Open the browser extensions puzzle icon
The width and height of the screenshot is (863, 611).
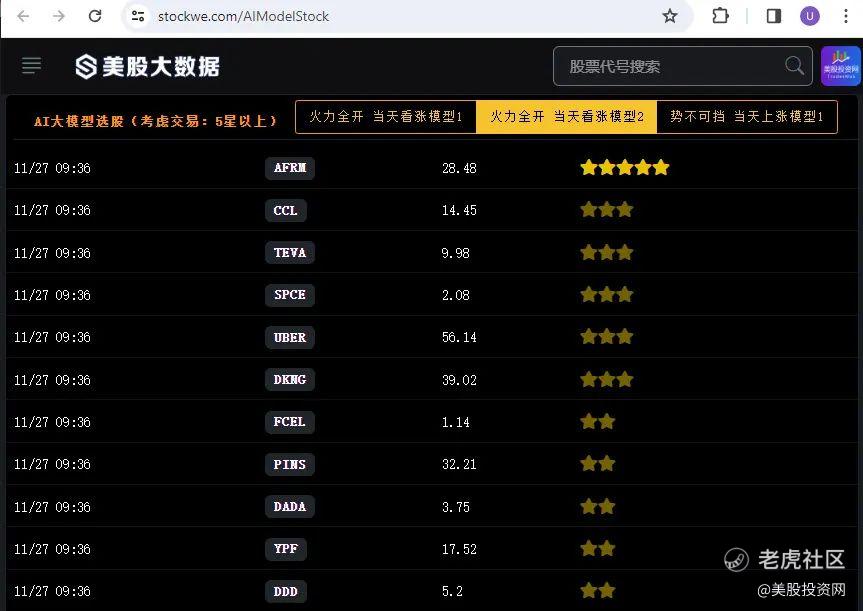(x=720, y=16)
